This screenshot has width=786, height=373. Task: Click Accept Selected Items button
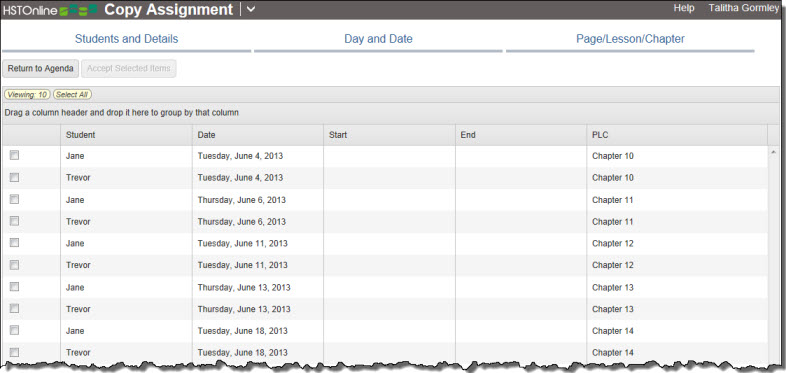pyautogui.click(x=129, y=69)
